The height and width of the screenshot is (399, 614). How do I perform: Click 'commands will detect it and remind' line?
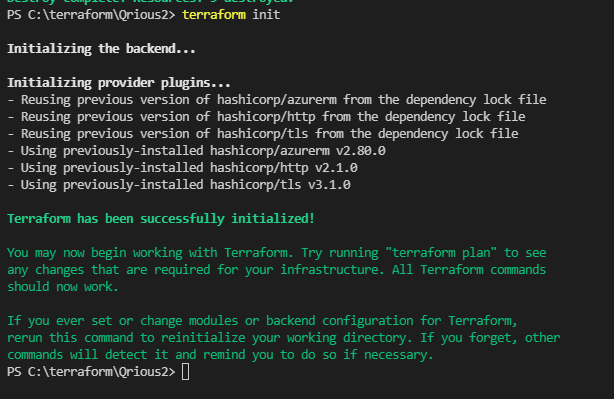pyautogui.click(x=220, y=355)
